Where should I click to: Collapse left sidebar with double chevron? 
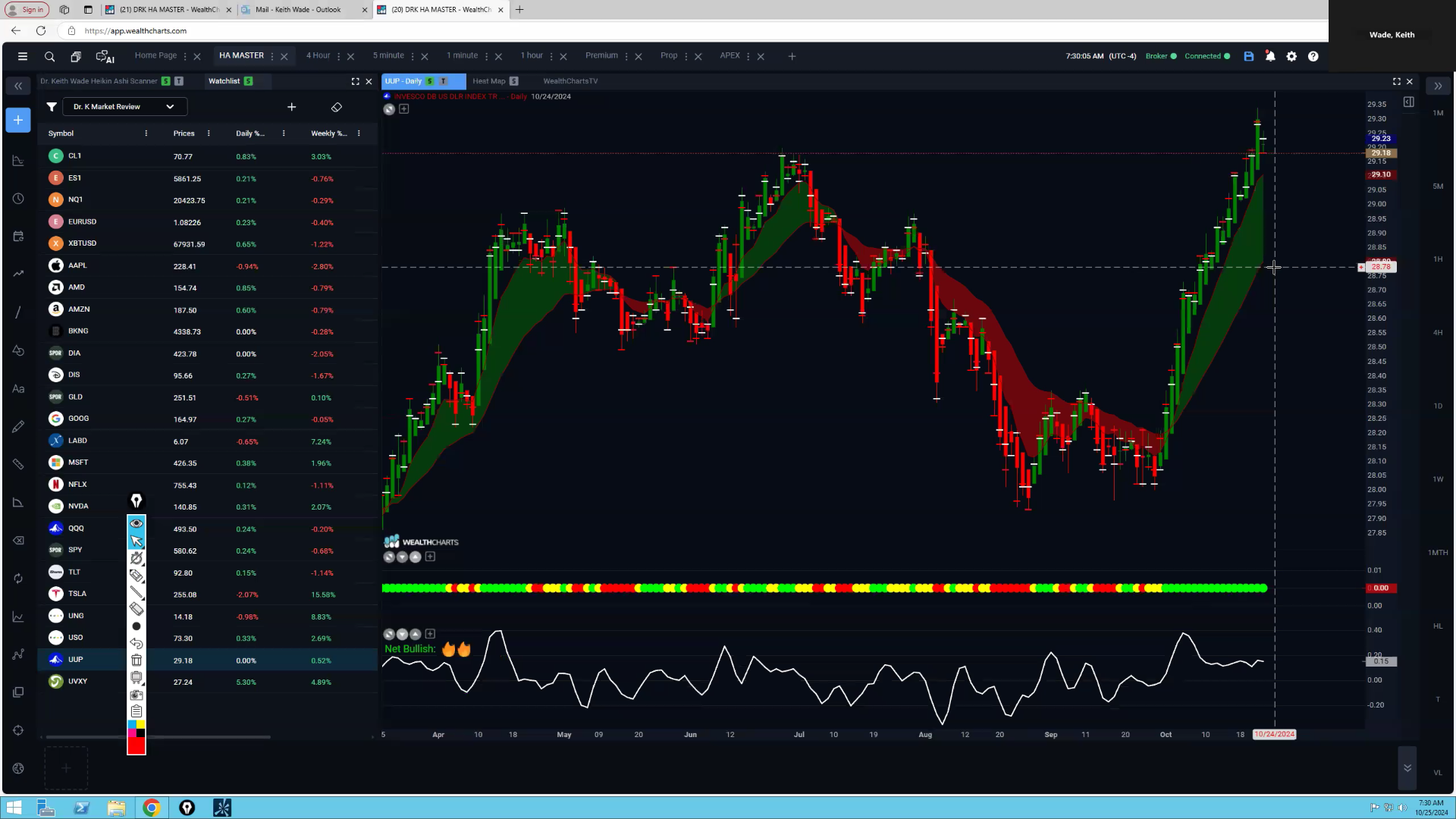pos(18,86)
